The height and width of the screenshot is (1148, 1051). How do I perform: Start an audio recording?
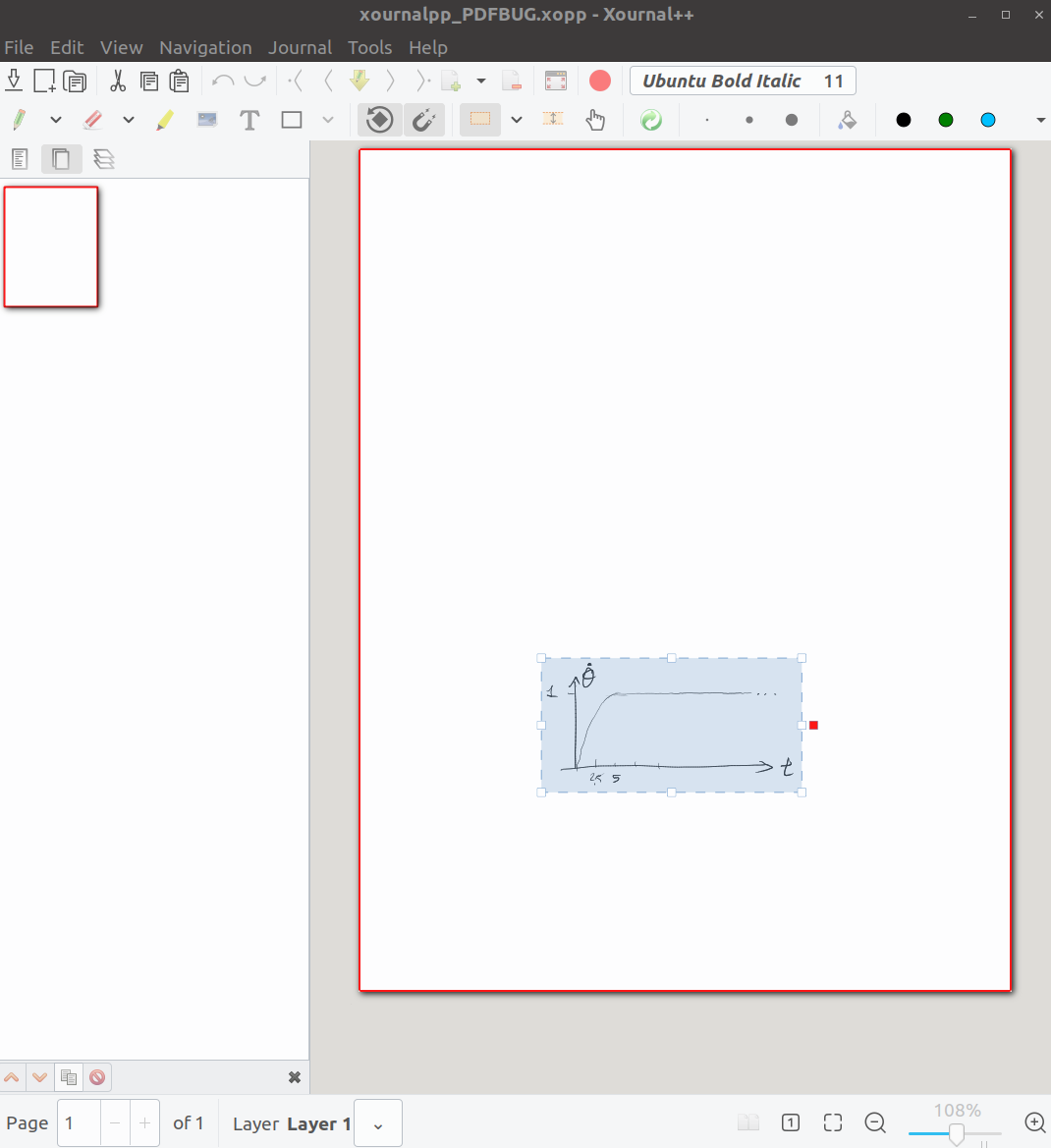pos(599,81)
